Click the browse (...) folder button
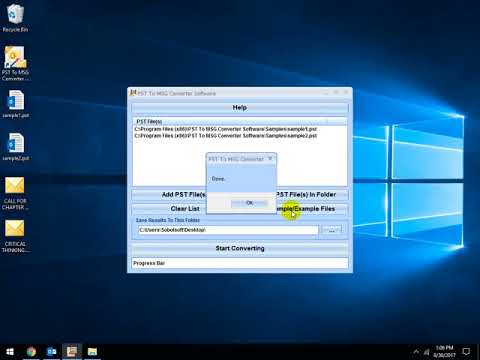Viewport: 480px width, 360px height. [331, 230]
